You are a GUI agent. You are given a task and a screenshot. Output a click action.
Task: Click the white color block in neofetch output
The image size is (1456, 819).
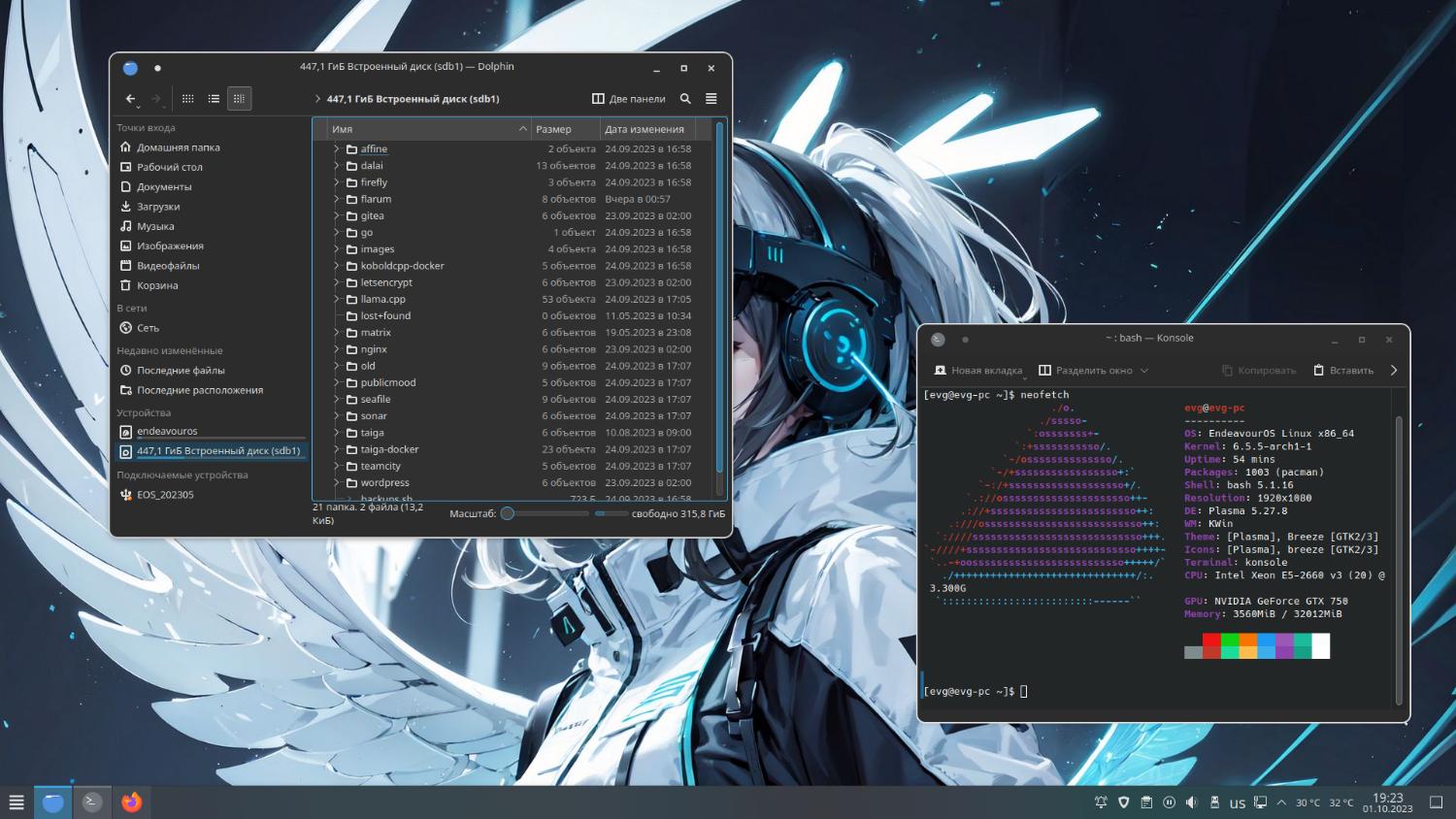coord(1321,645)
